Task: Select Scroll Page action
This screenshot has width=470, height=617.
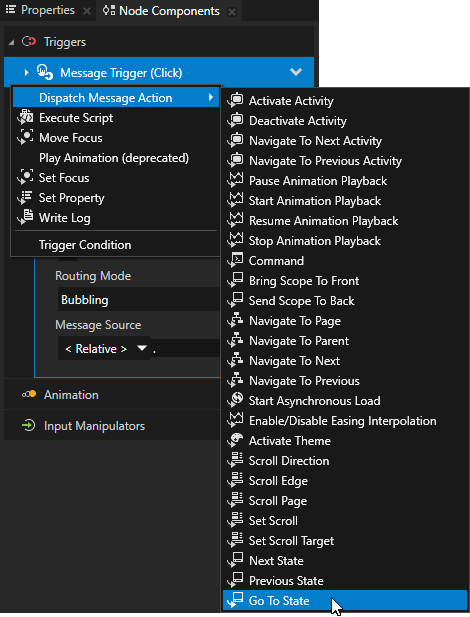Action: [x=344, y=501]
